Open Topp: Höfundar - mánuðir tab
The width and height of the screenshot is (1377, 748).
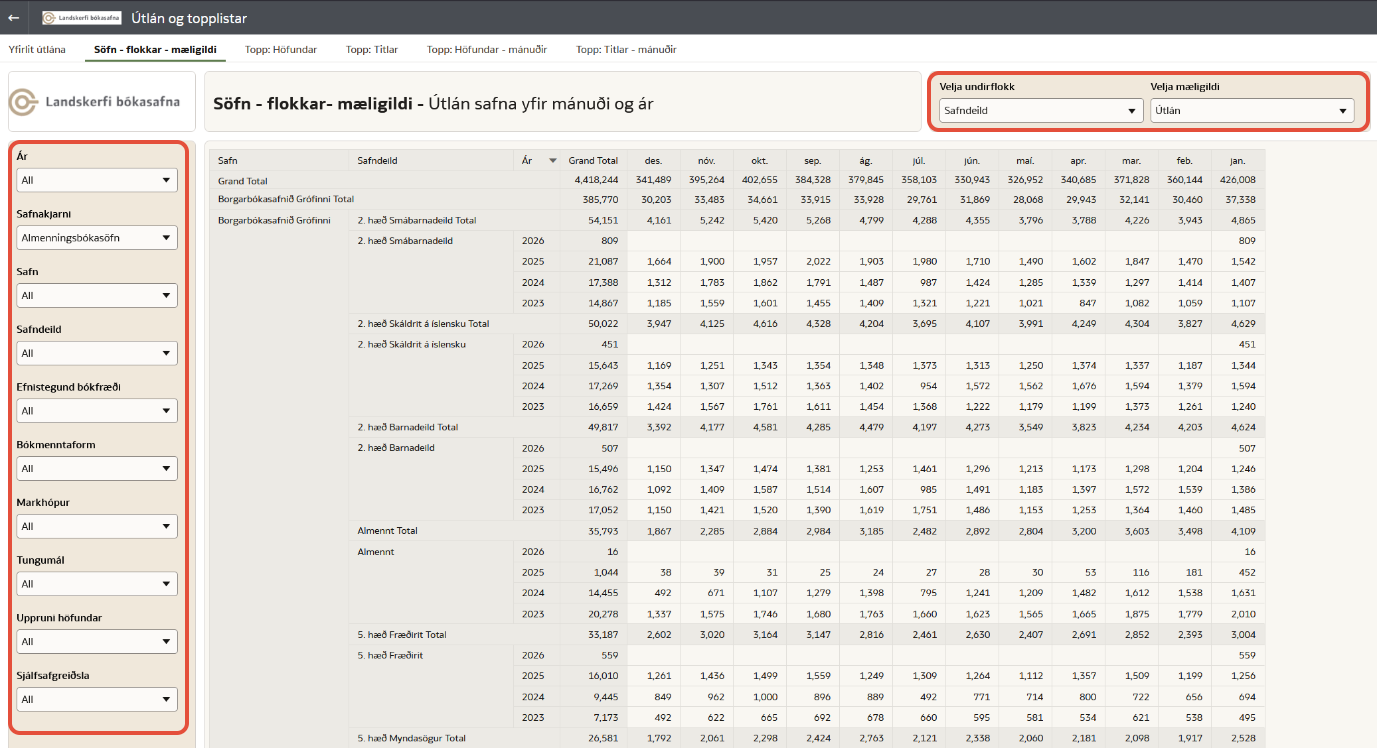[488, 49]
